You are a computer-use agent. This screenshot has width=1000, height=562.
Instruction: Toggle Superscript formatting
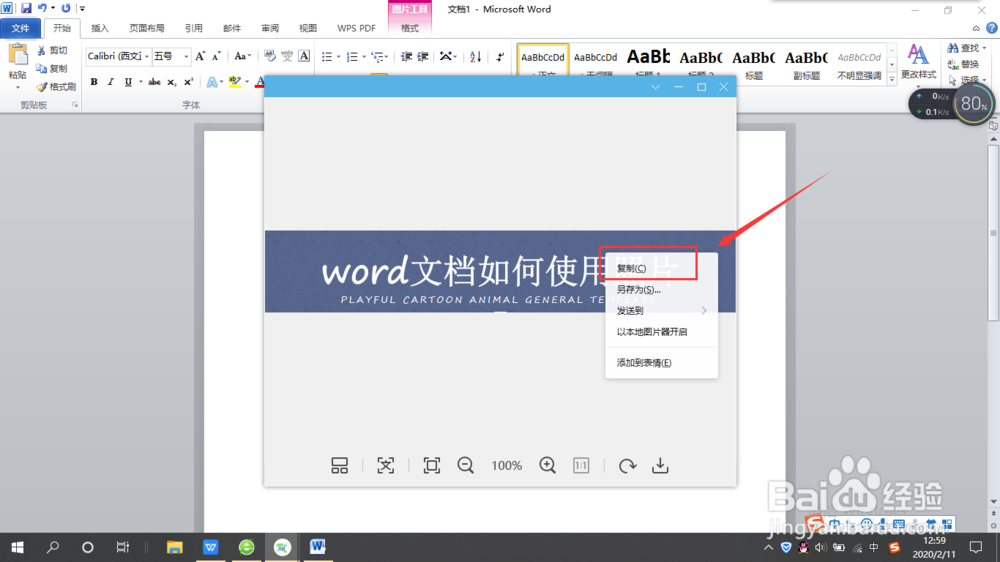click(x=188, y=82)
